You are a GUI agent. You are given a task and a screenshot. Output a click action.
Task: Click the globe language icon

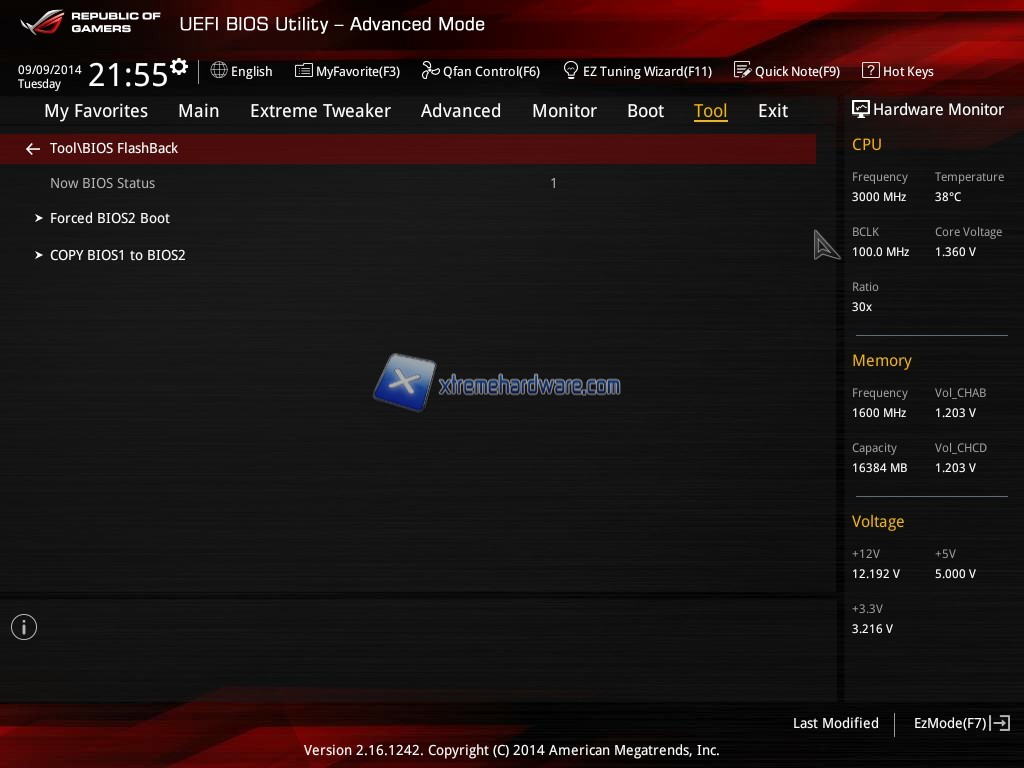[x=219, y=71]
